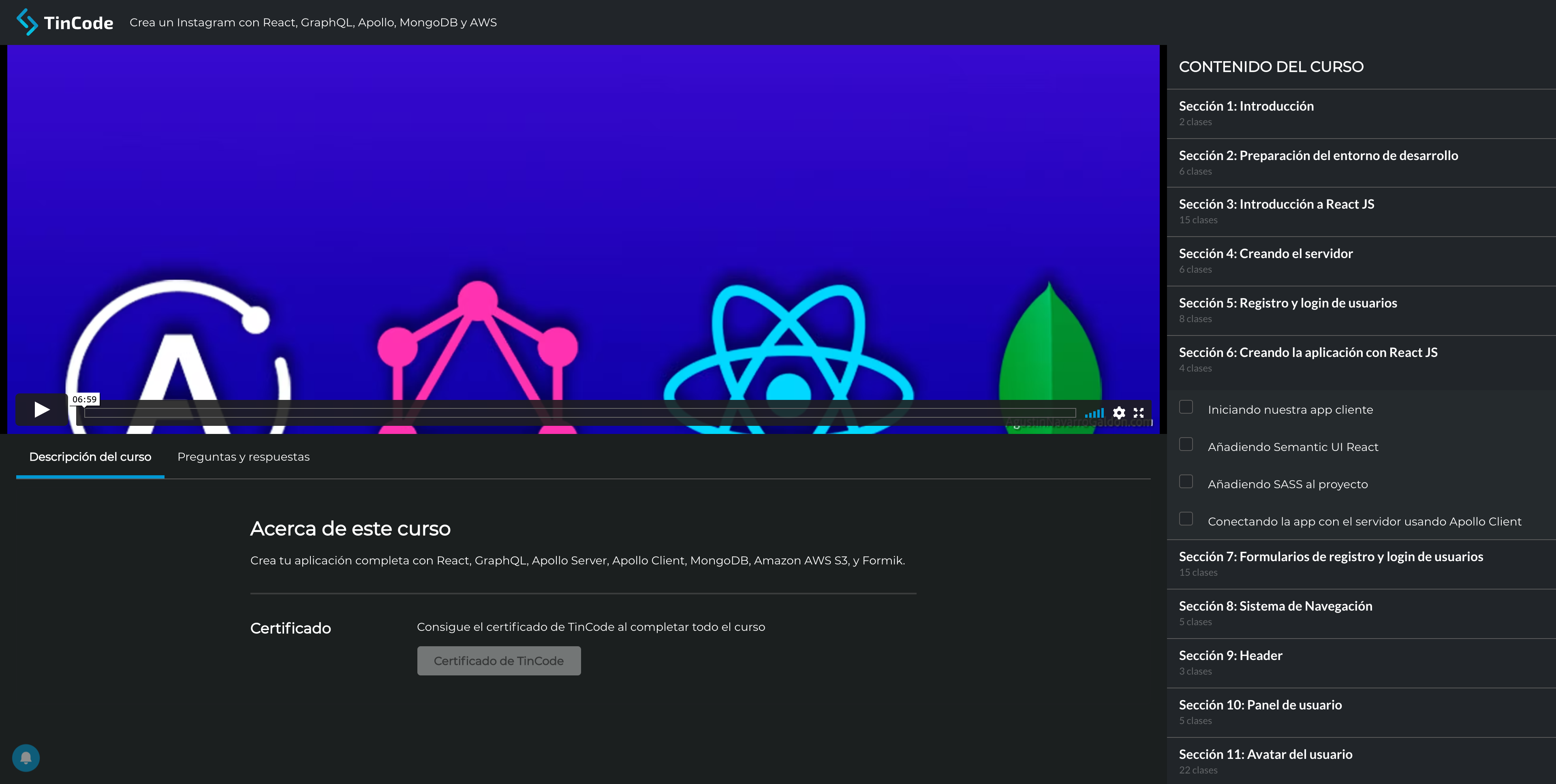Expand Sección 3: Introducción a React JS

click(x=1276, y=204)
